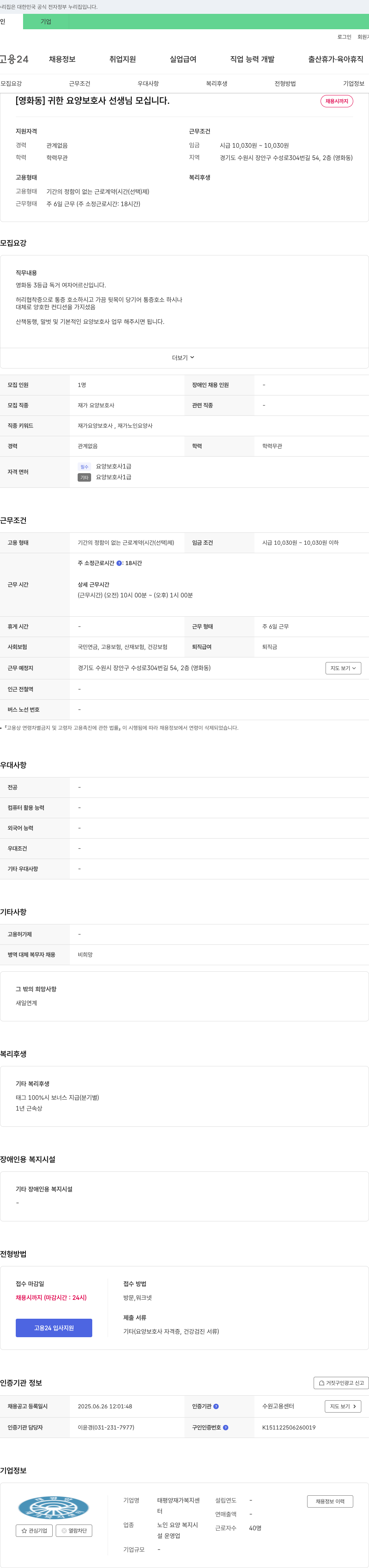Click the 재가 요양보호사 job type cell
The width and height of the screenshot is (369, 1568).
[x=96, y=405]
